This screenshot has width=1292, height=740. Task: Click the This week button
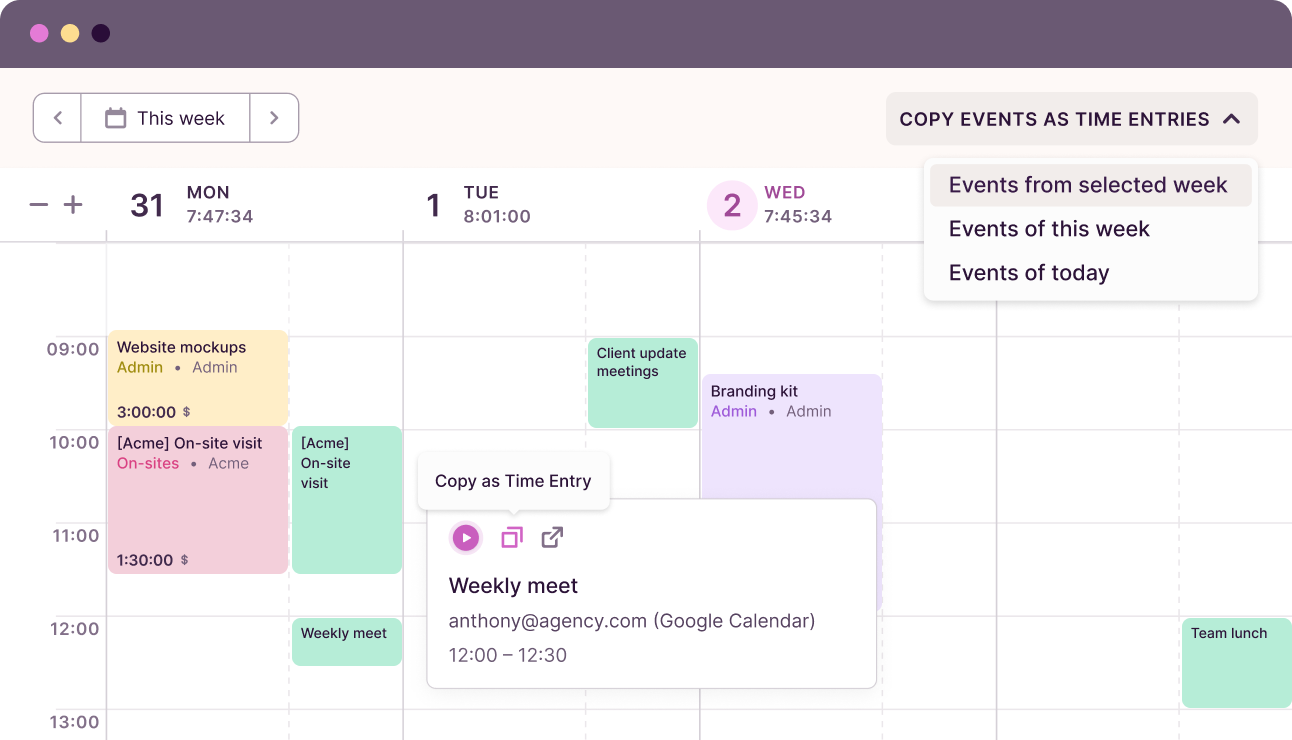tap(165, 117)
